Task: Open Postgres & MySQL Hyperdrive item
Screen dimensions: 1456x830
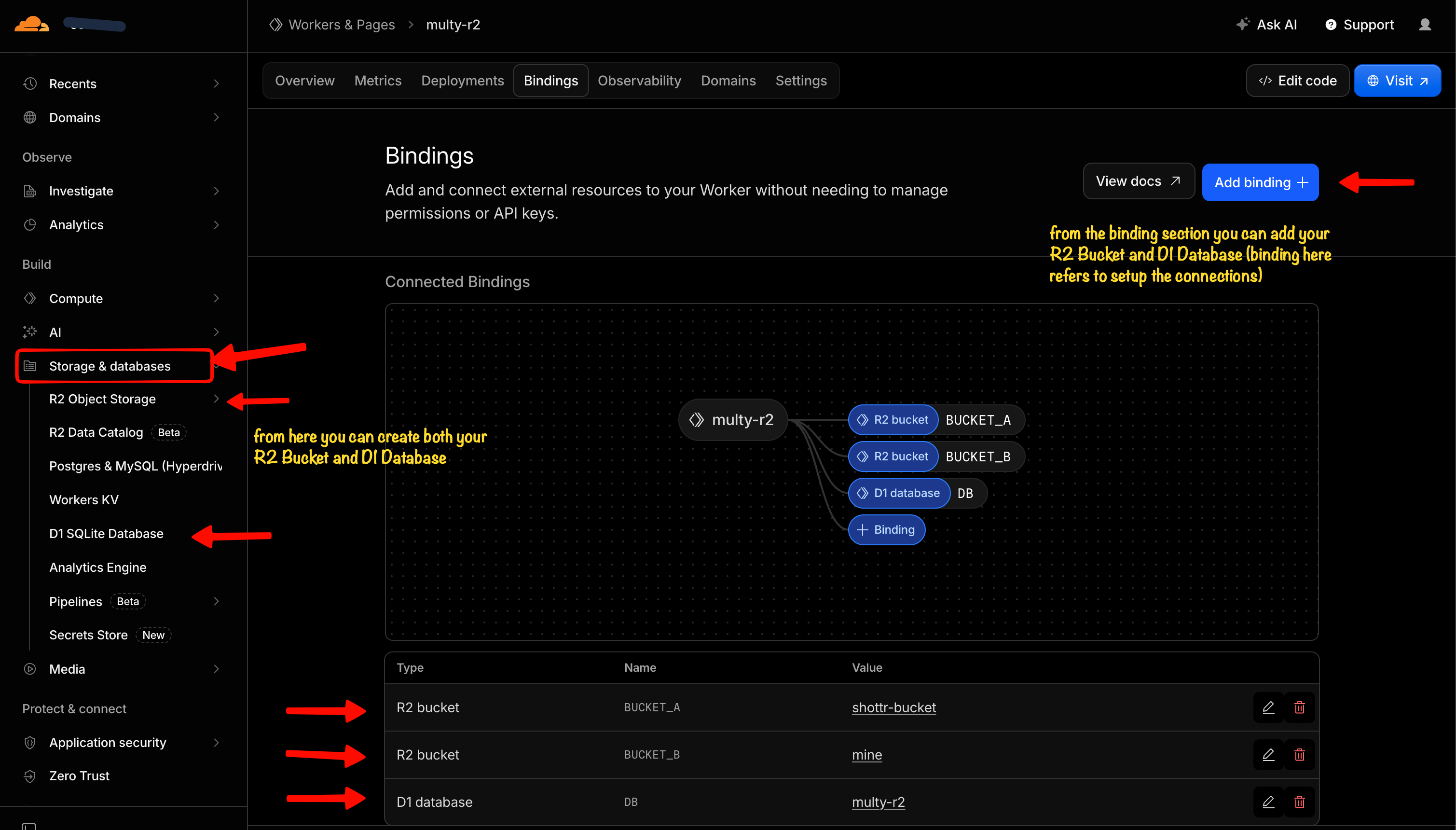Action: (x=136, y=466)
